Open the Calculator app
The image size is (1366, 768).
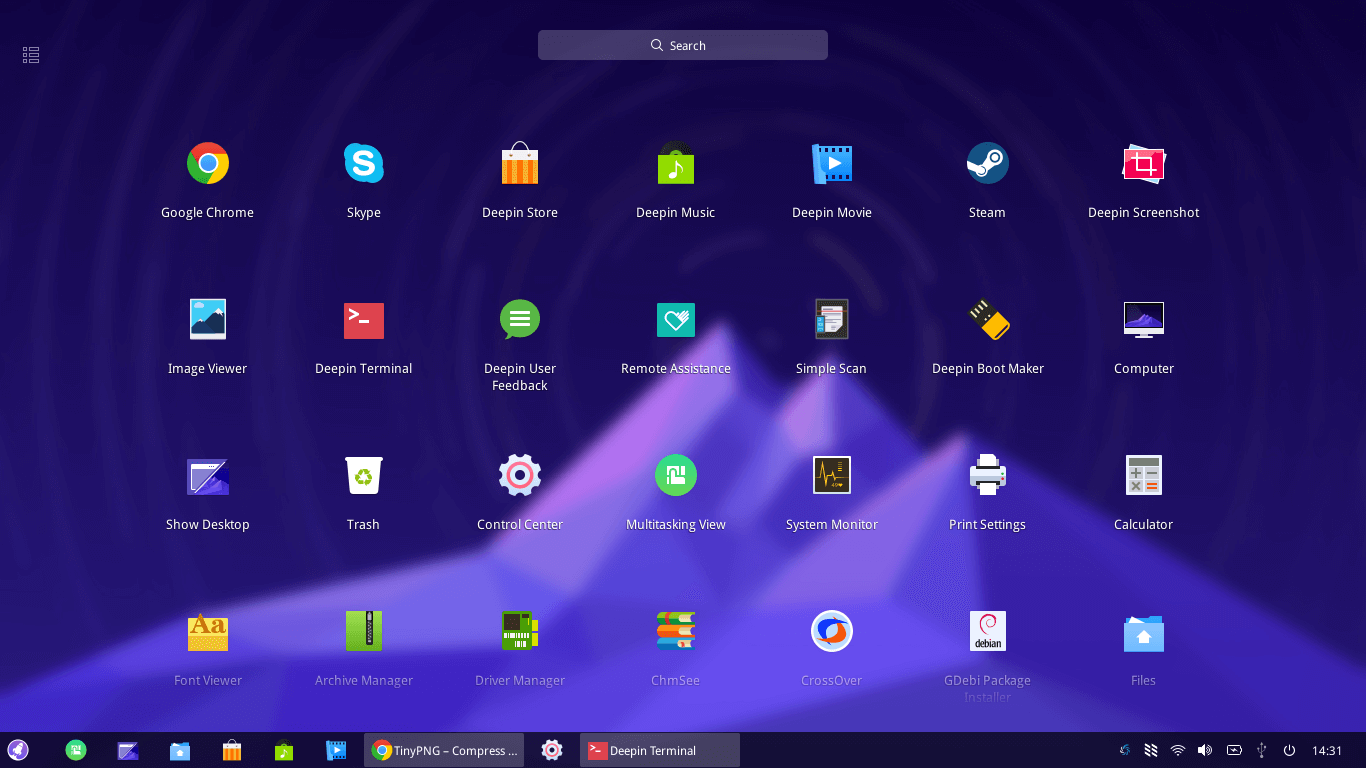(1143, 476)
